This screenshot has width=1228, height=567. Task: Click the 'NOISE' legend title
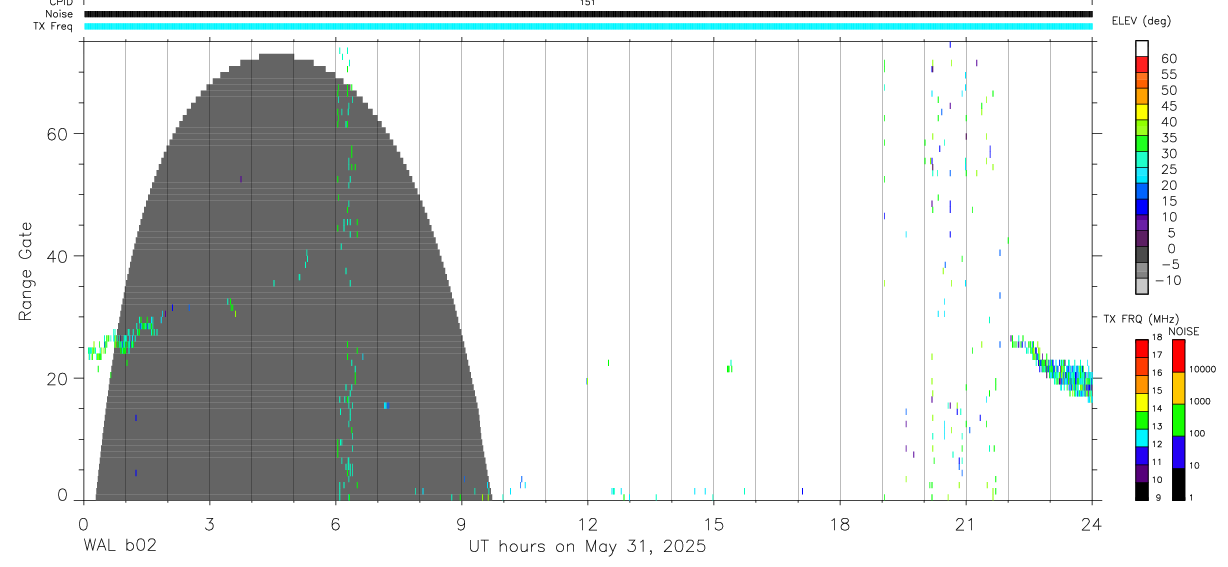coord(1182,331)
